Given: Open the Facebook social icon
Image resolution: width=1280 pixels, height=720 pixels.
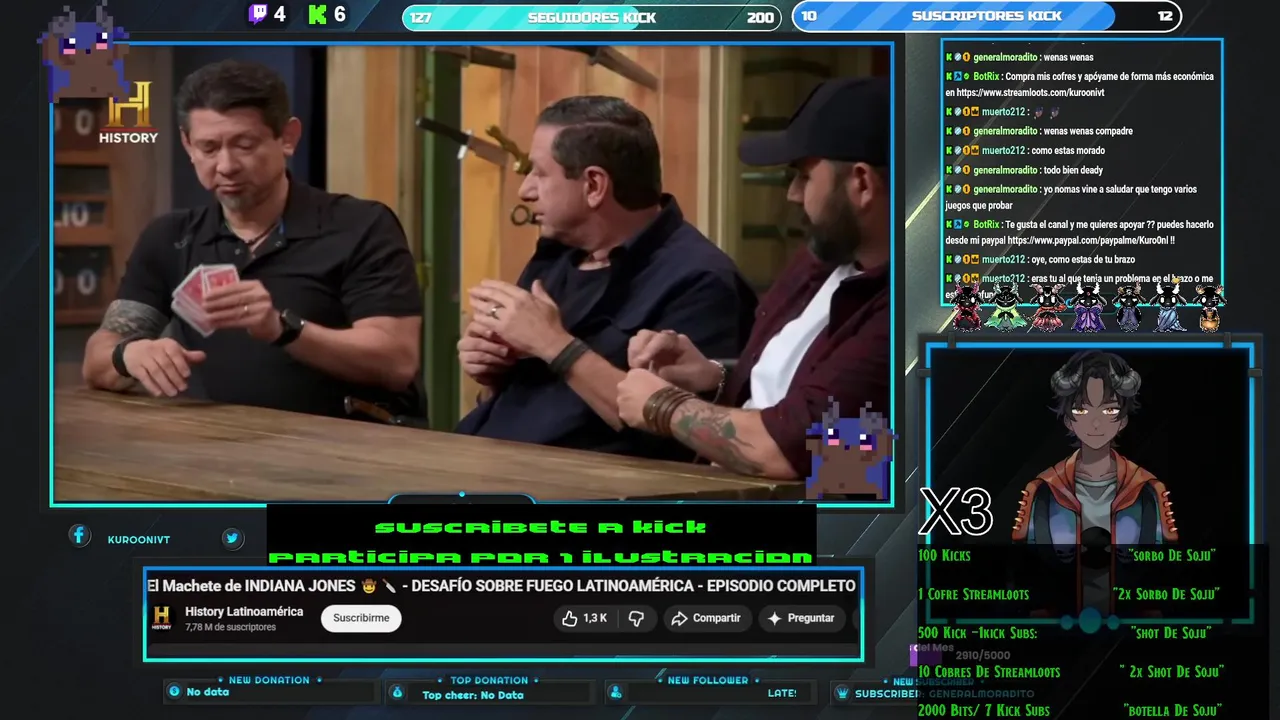Looking at the screenshot, I should [x=79, y=536].
